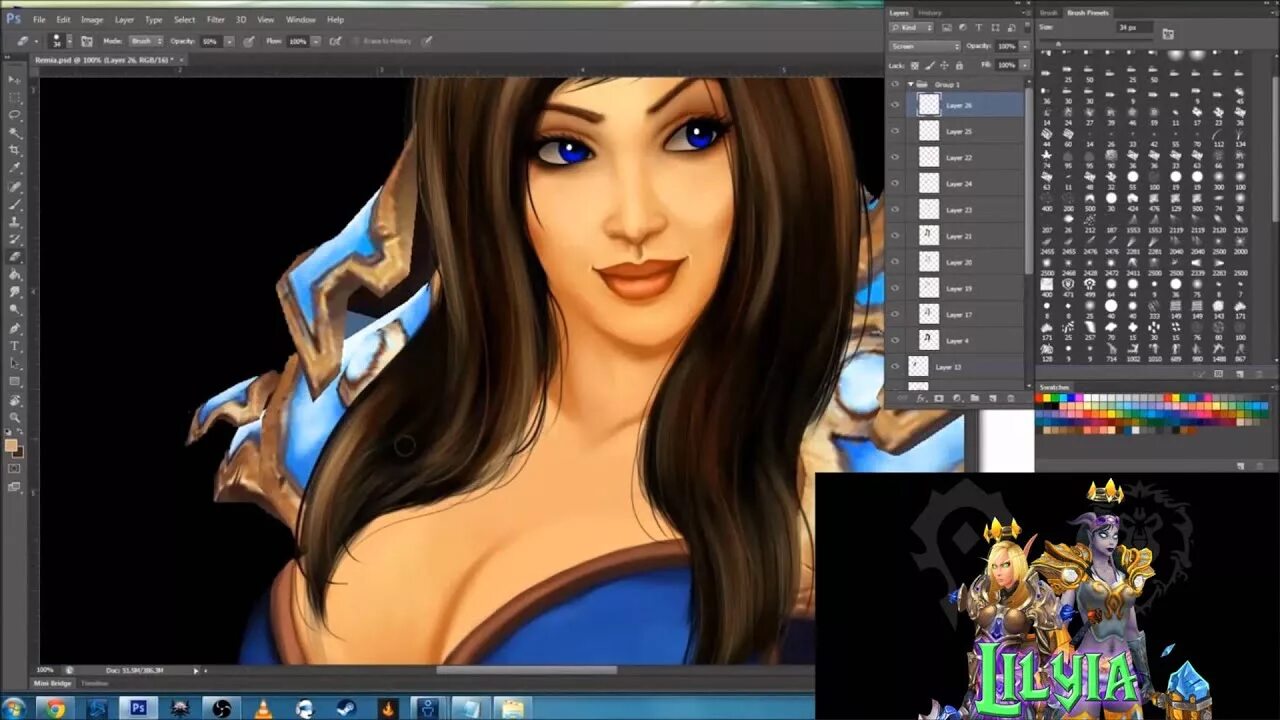Select the Eyedropper tool
The height and width of the screenshot is (720, 1280).
14,168
